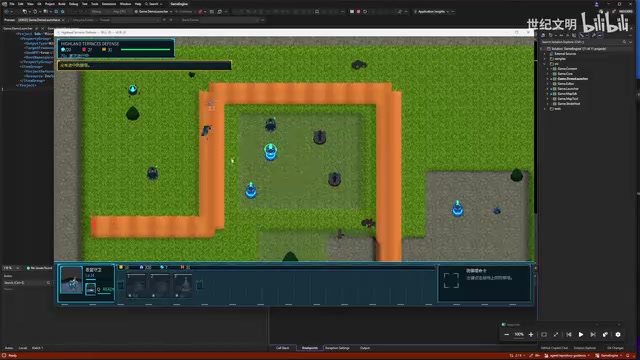640x360 pixels.
Task: Open the Edit menu
Action: (x=20, y=4)
